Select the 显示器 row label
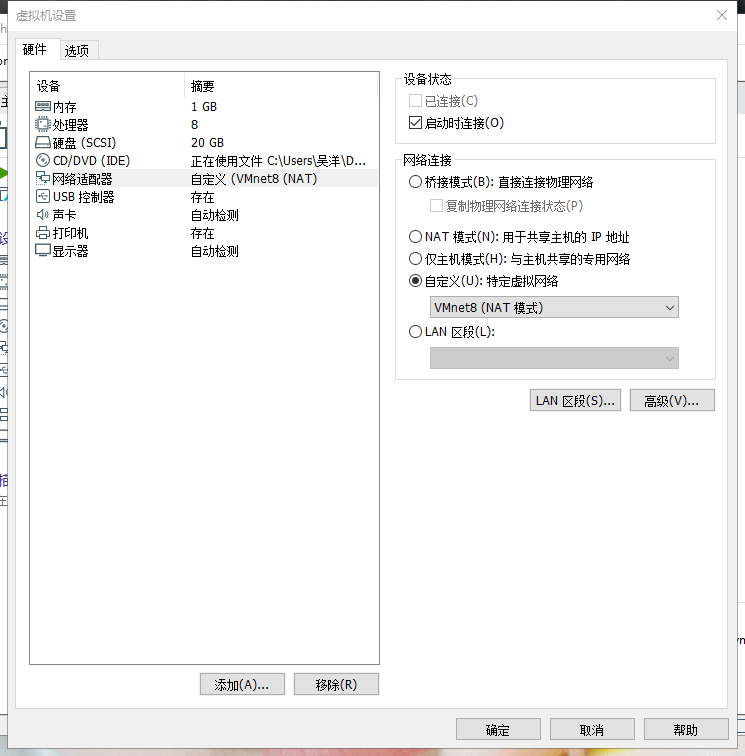Viewport: 745px width, 756px height. [70, 251]
